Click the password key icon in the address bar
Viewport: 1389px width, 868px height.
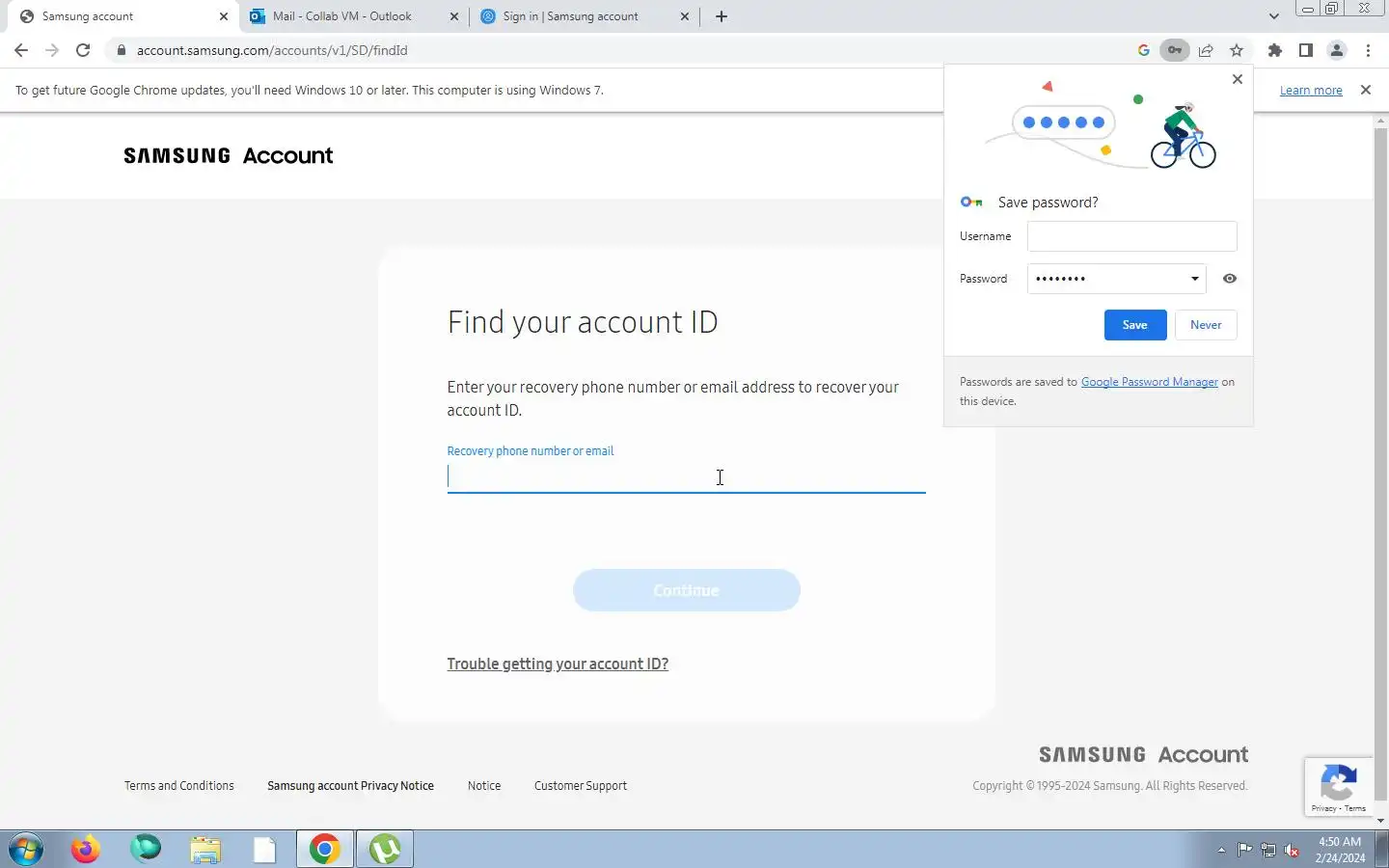pos(1175,50)
